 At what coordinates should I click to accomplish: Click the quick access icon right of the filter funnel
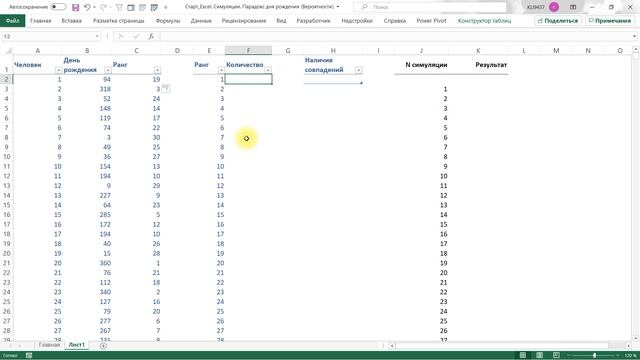131,7
